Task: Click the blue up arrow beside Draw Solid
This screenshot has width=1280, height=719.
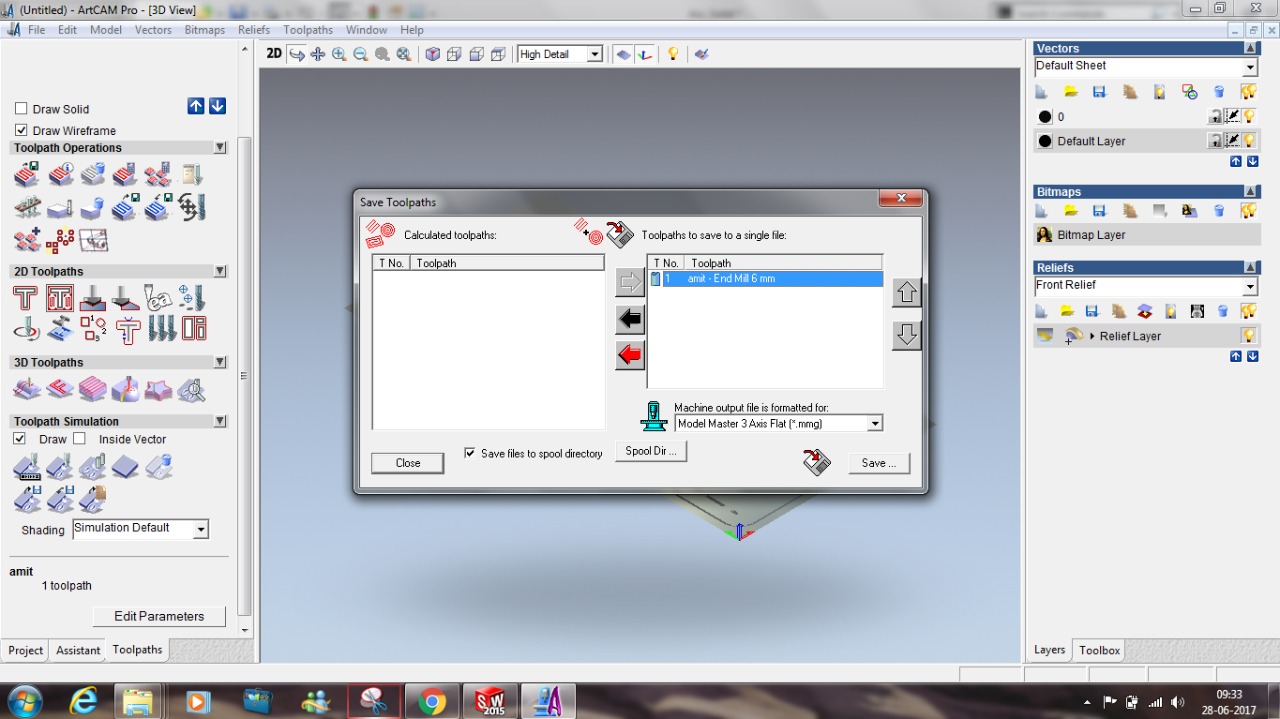Action: coord(196,106)
